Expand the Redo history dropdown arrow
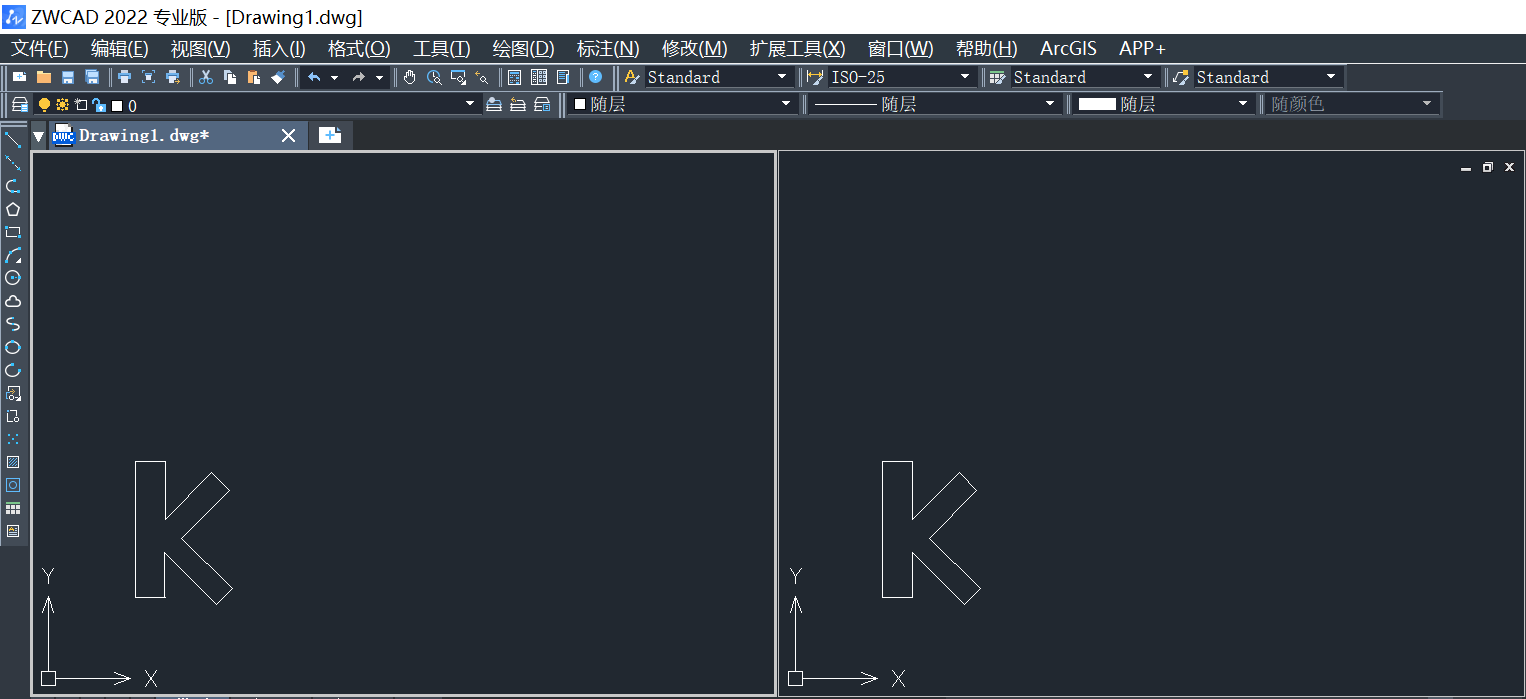Image resolution: width=1526 pixels, height=699 pixels. click(x=379, y=77)
